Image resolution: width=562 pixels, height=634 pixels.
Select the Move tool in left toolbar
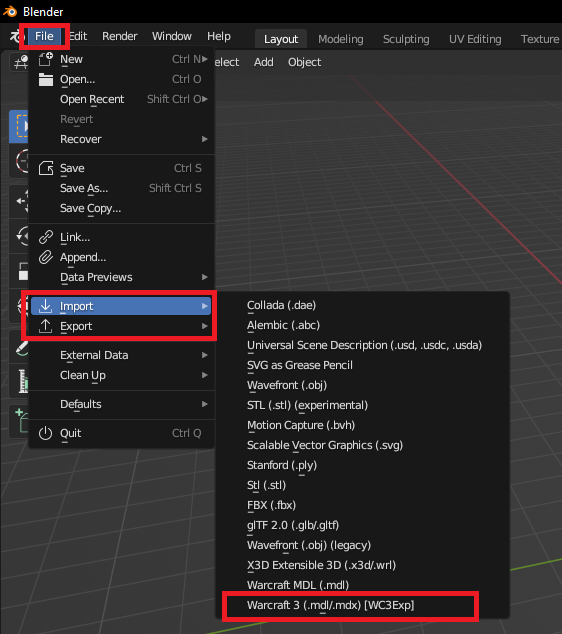(19, 201)
